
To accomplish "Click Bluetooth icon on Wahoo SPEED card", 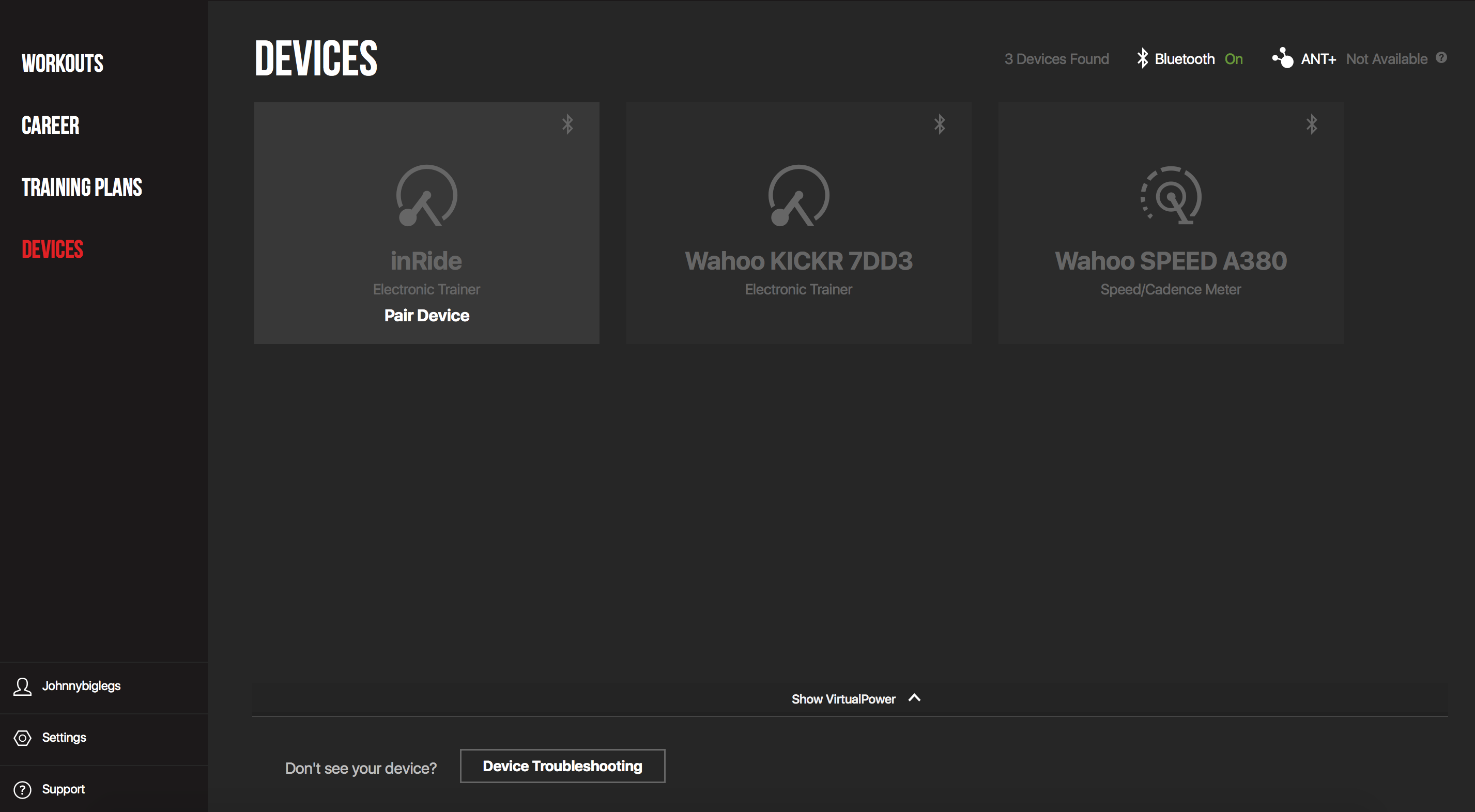I will pos(1312,124).
